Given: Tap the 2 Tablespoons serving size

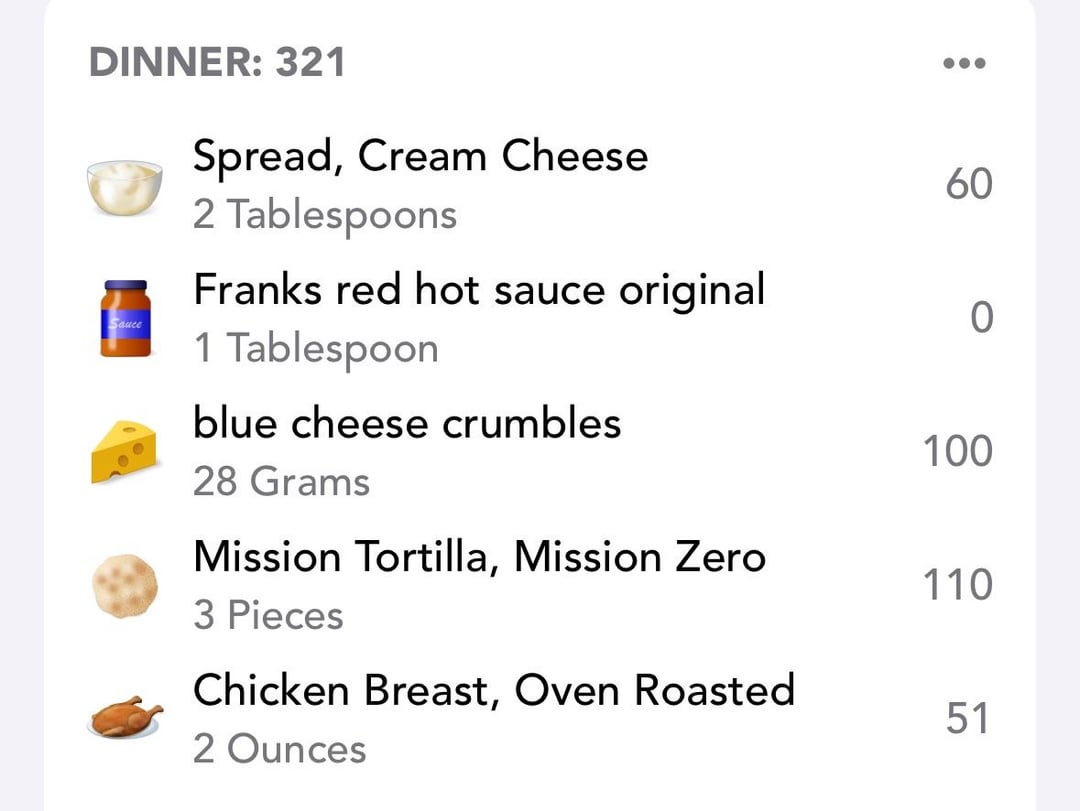Looking at the screenshot, I should coord(324,216).
